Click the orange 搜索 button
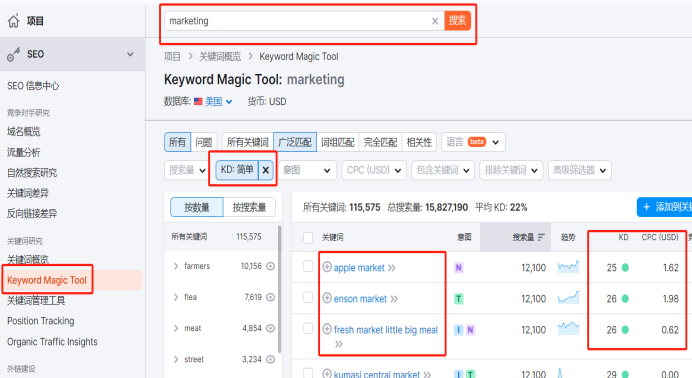Image resolution: width=692 pixels, height=378 pixels. (457, 21)
